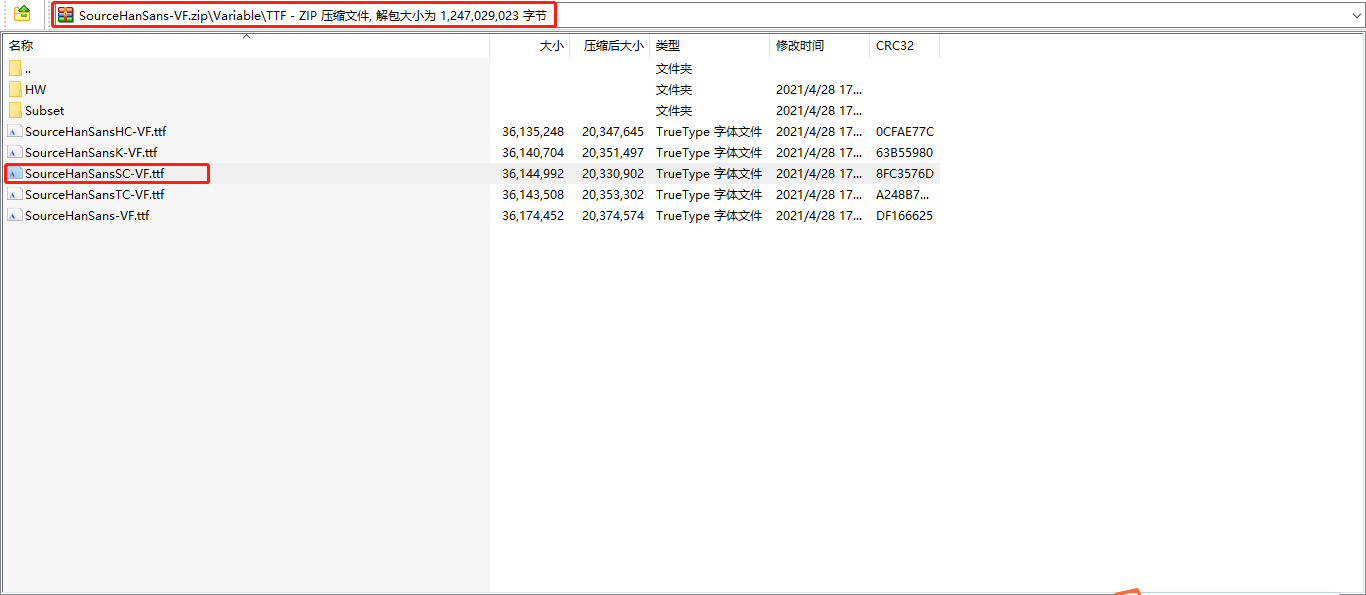This screenshot has height=595, width=1366.
Task: Sort by the 压缩后大小 column header
Action: 612,45
